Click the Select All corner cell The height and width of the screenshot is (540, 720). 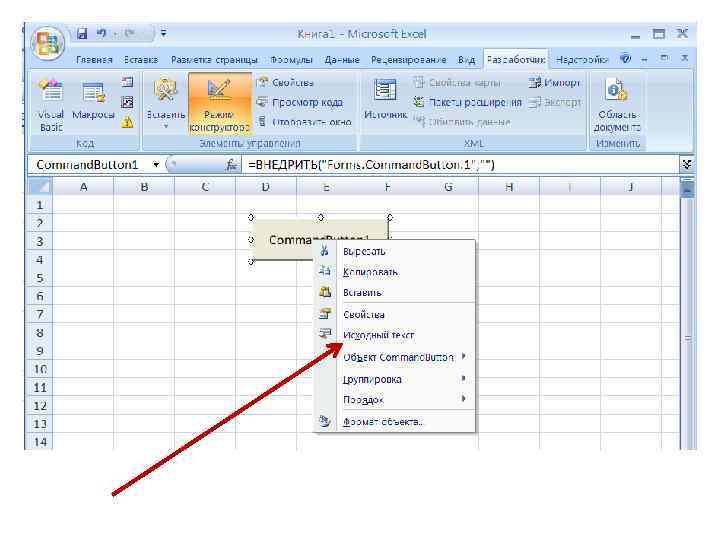click(x=40, y=187)
